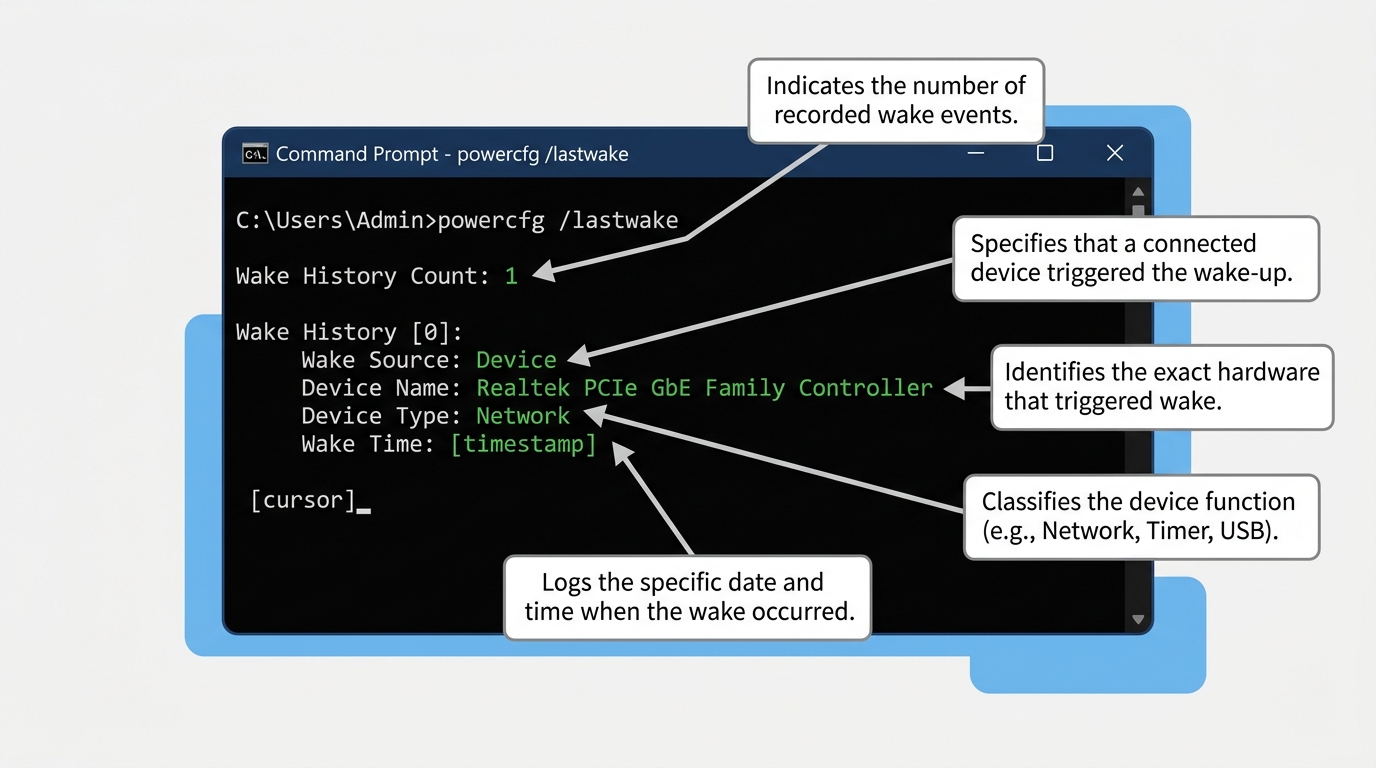Click the 'Wake History Count:' label
Viewport: 1376px width, 768px height.
363,276
